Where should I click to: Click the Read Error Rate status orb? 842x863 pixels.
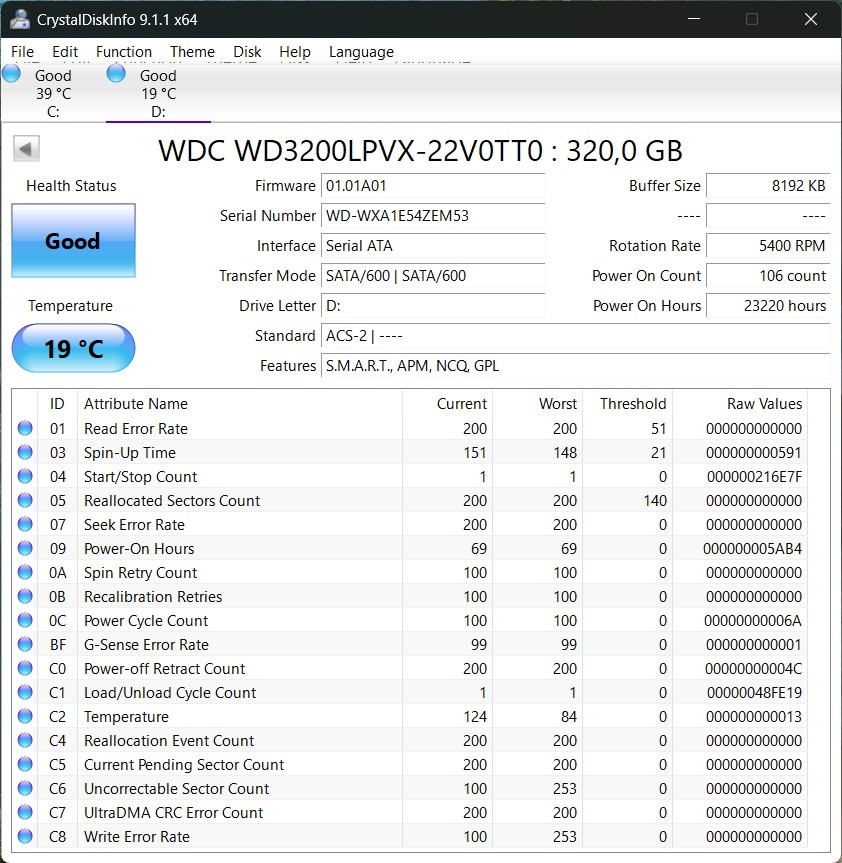point(26,429)
